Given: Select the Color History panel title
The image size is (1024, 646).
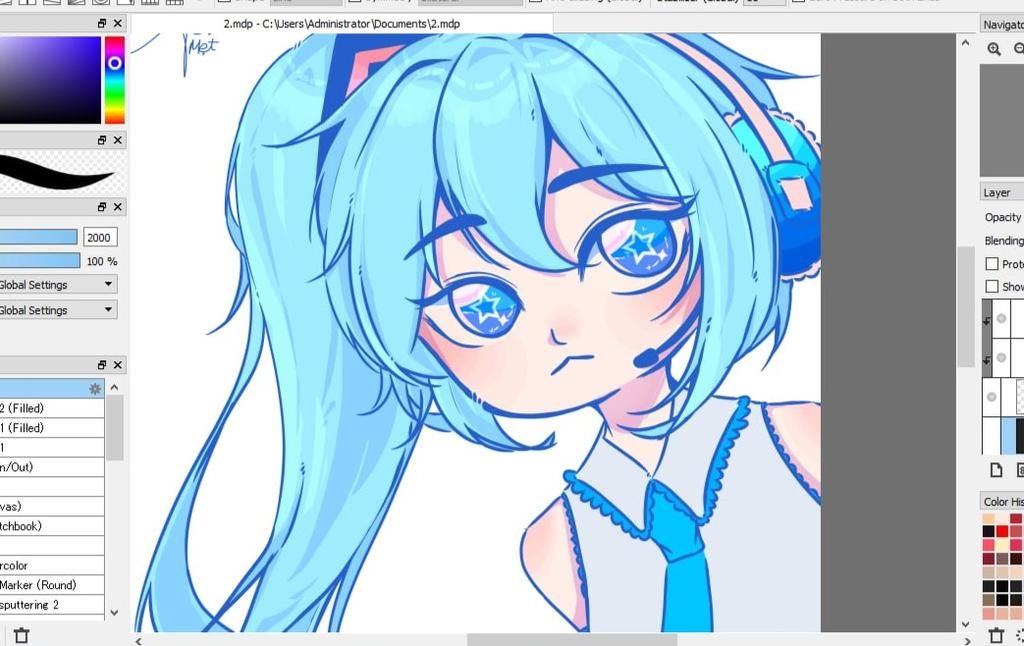Looking at the screenshot, I should [1003, 502].
